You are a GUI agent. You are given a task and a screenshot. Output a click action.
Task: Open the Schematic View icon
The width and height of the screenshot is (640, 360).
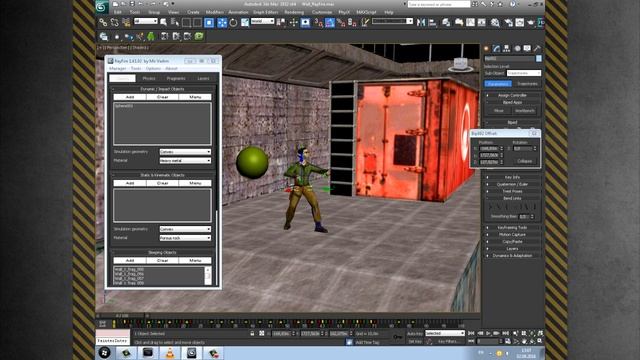coord(482,22)
